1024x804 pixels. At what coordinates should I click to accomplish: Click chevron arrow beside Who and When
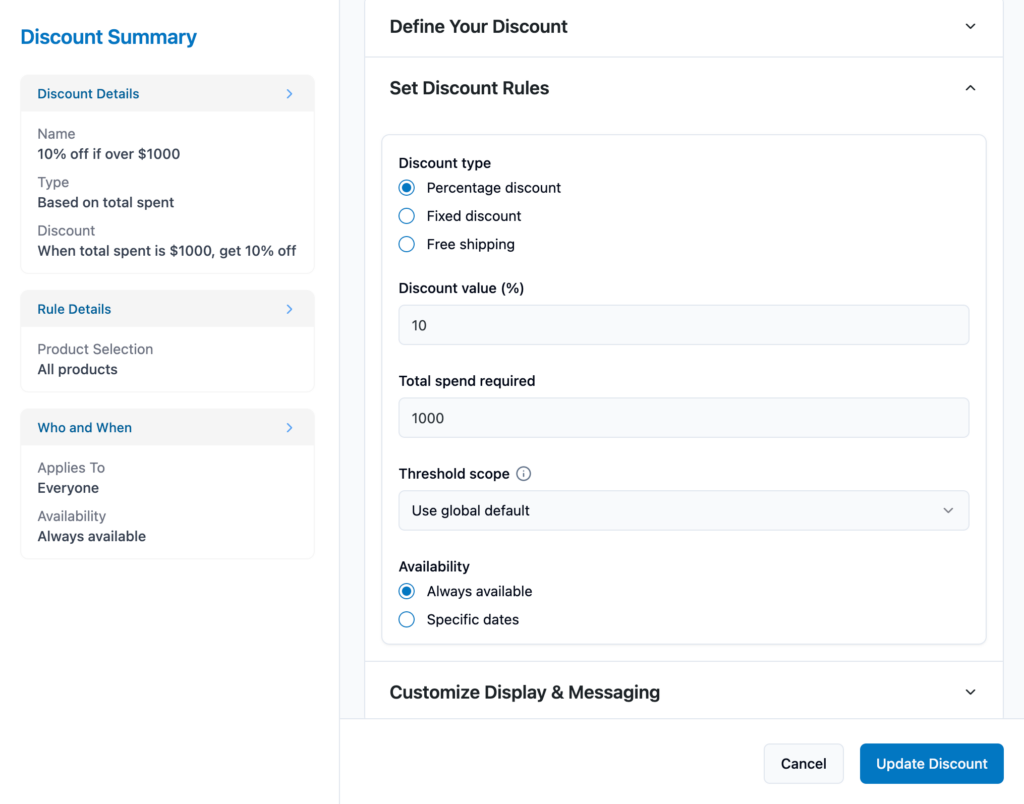pos(289,428)
